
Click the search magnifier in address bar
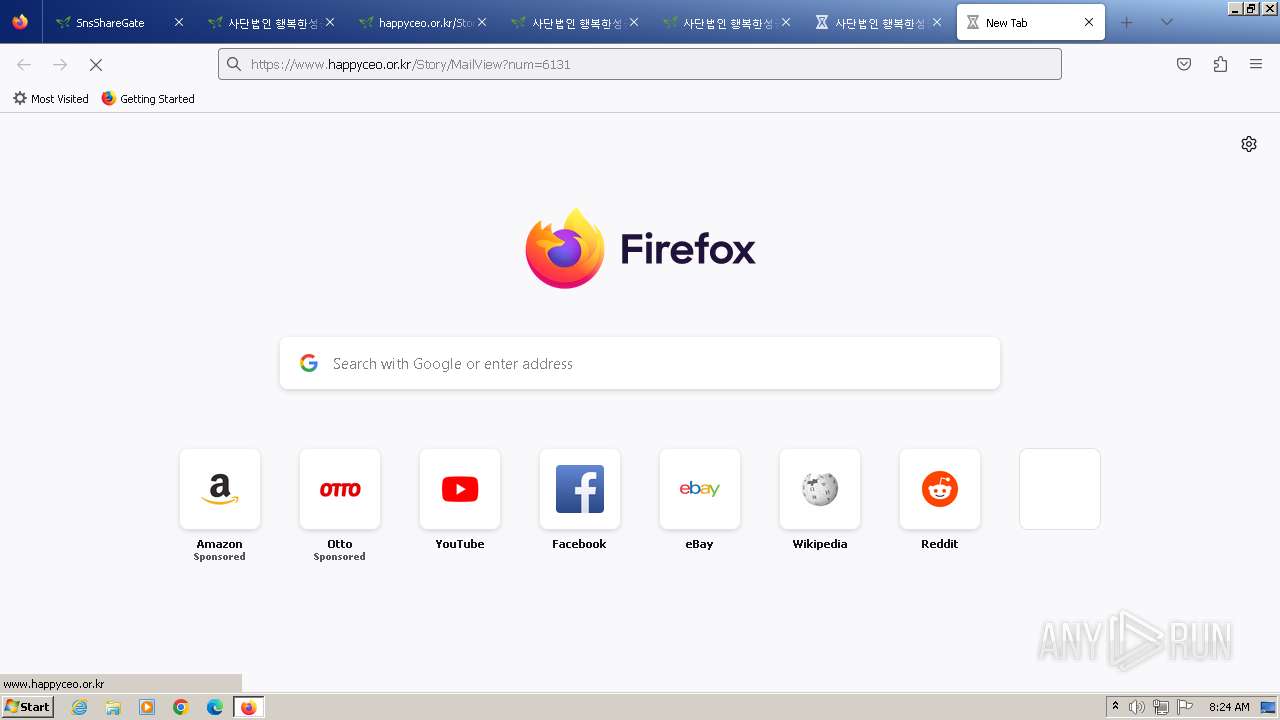point(234,64)
